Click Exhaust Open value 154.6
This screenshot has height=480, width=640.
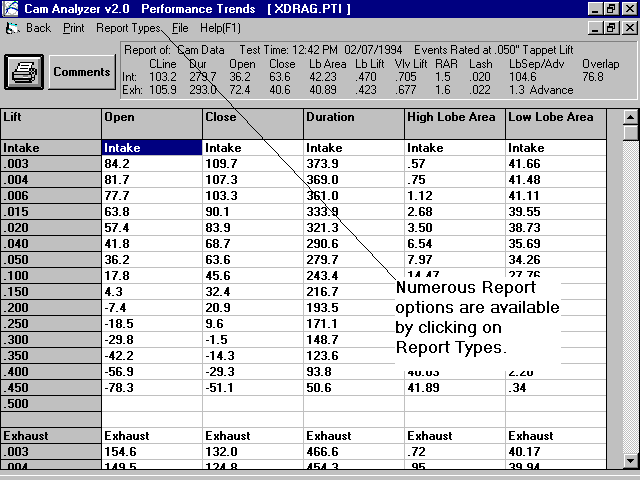152,452
